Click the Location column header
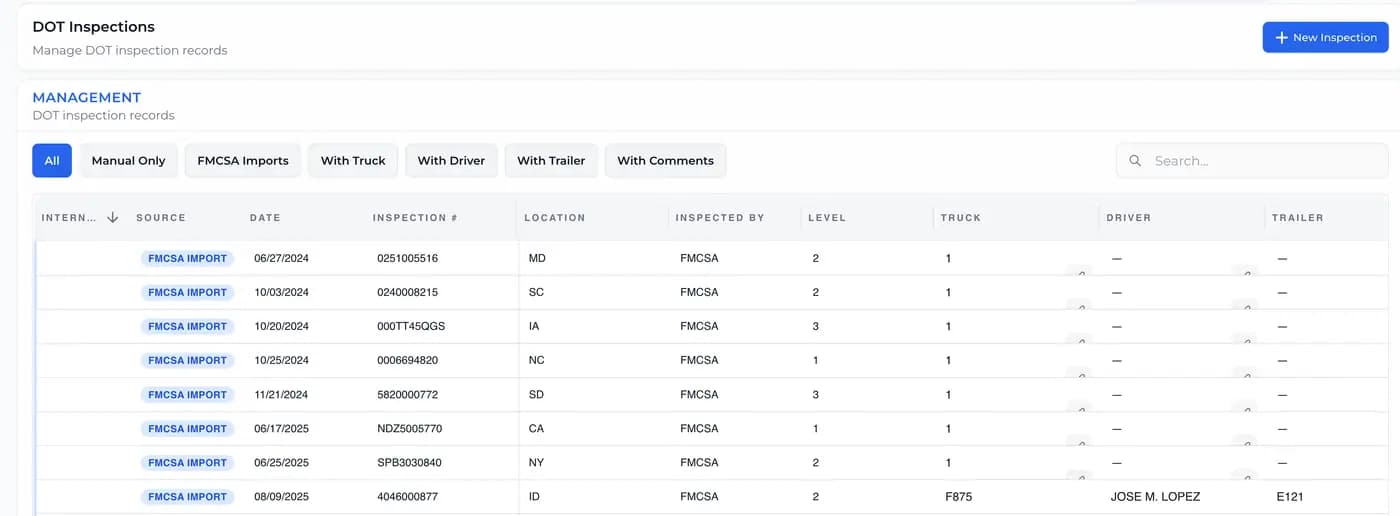This screenshot has height=516, width=1400. pos(554,218)
